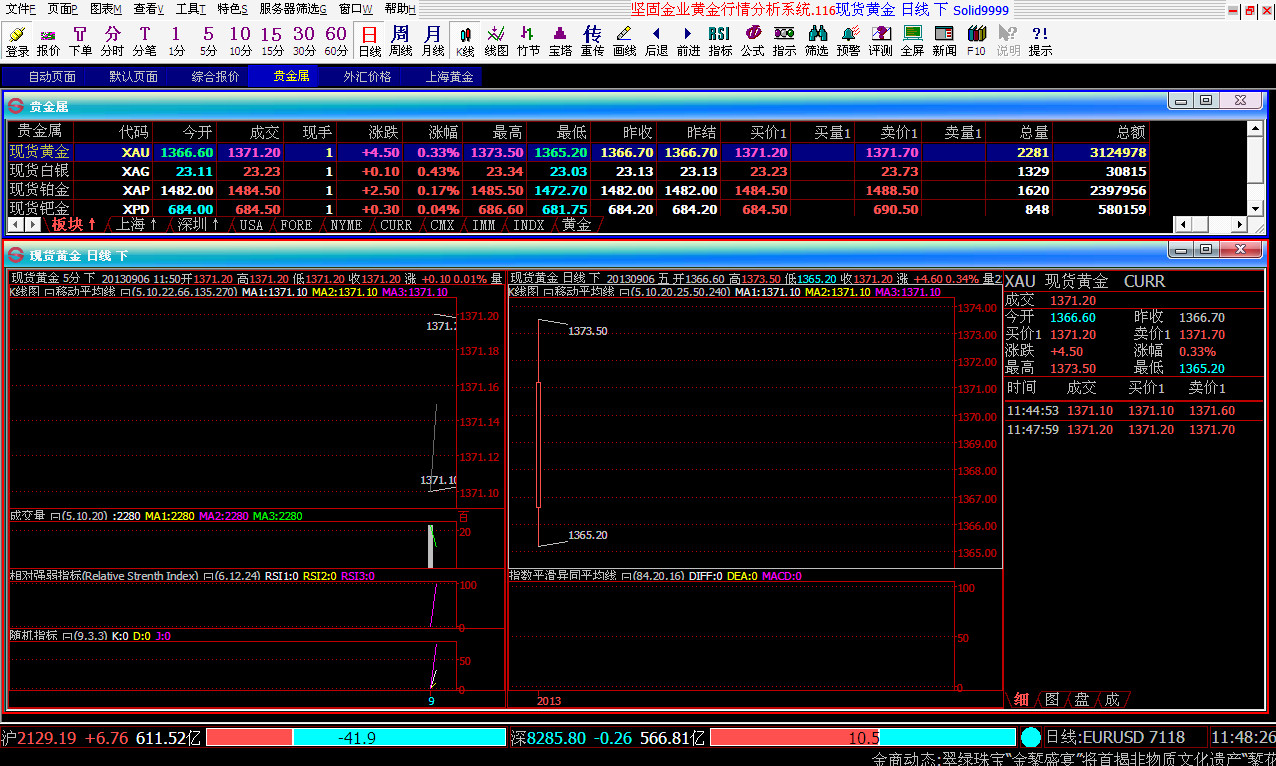Open the 报价 quotes toolbar icon
Image resolution: width=1276 pixels, height=766 pixels.
[48, 41]
